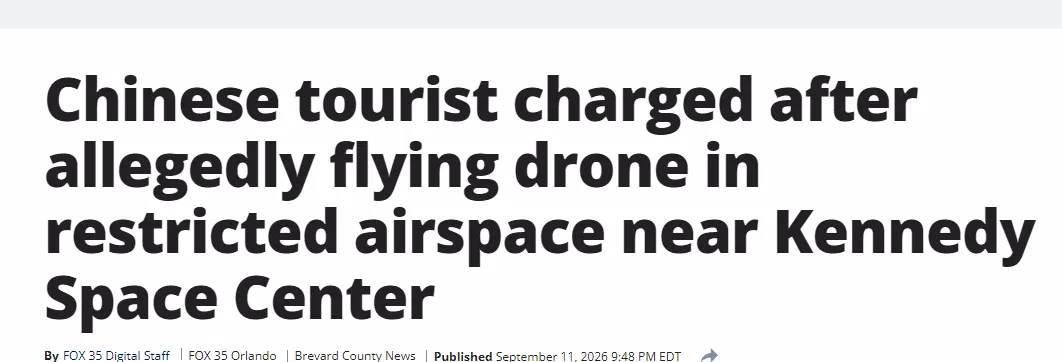The width and height of the screenshot is (1062, 362).
Task: Click the word "By" in the byline
Action: [51, 356]
